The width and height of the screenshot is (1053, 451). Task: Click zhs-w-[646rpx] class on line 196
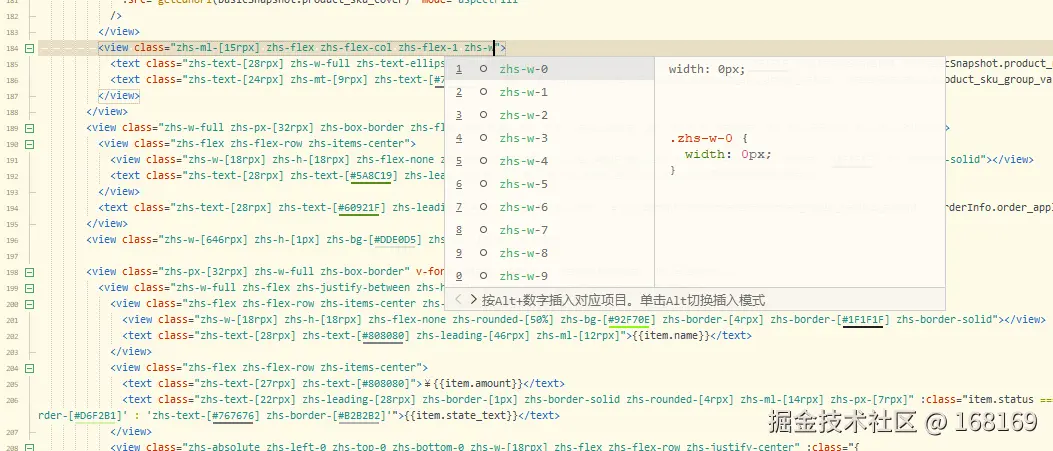205,239
